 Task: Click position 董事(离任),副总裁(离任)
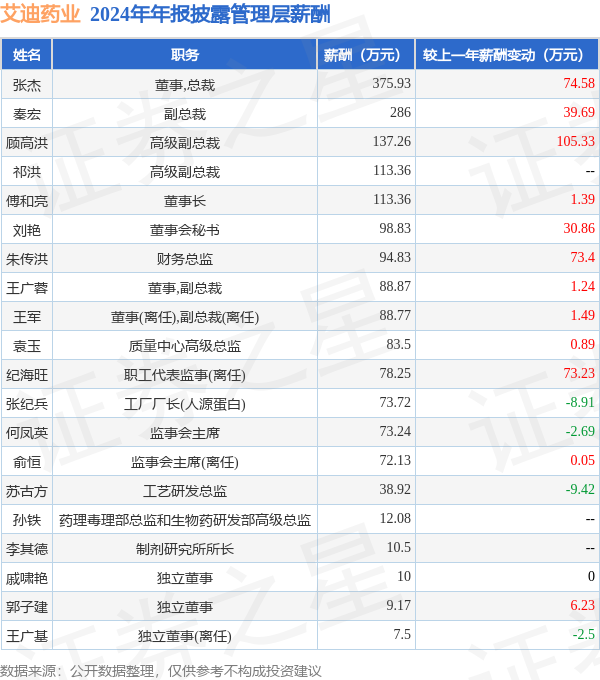pos(185,317)
